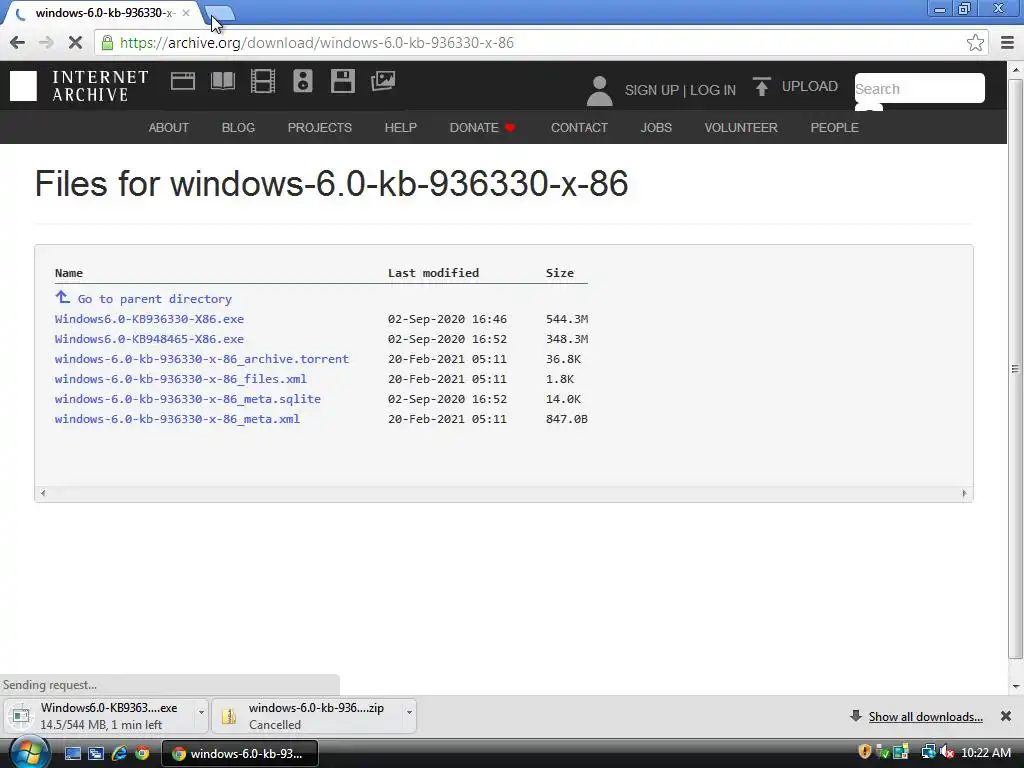Click Show Desktop quick launch icon
Image resolution: width=1024 pixels, height=768 pixels.
click(72, 753)
